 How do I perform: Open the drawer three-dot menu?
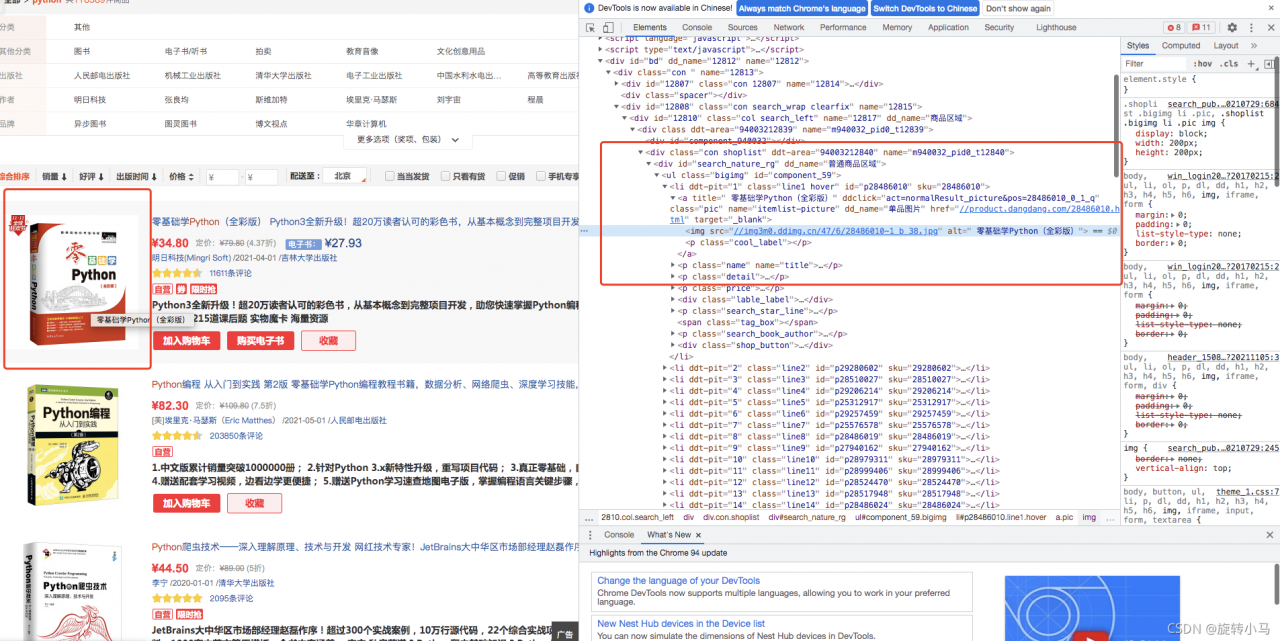(588, 535)
